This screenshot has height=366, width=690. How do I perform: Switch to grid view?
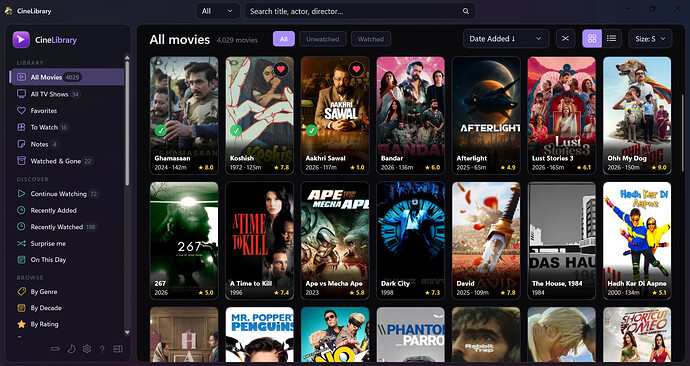(x=592, y=39)
